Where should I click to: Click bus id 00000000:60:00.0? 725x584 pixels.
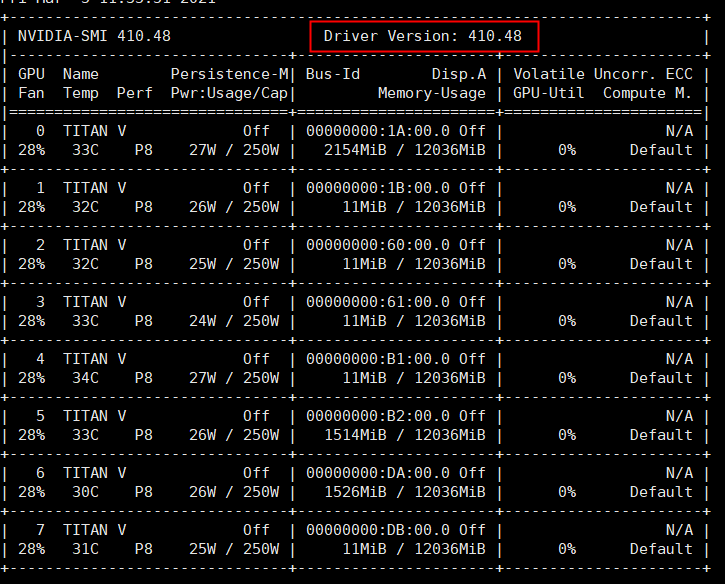(x=378, y=245)
